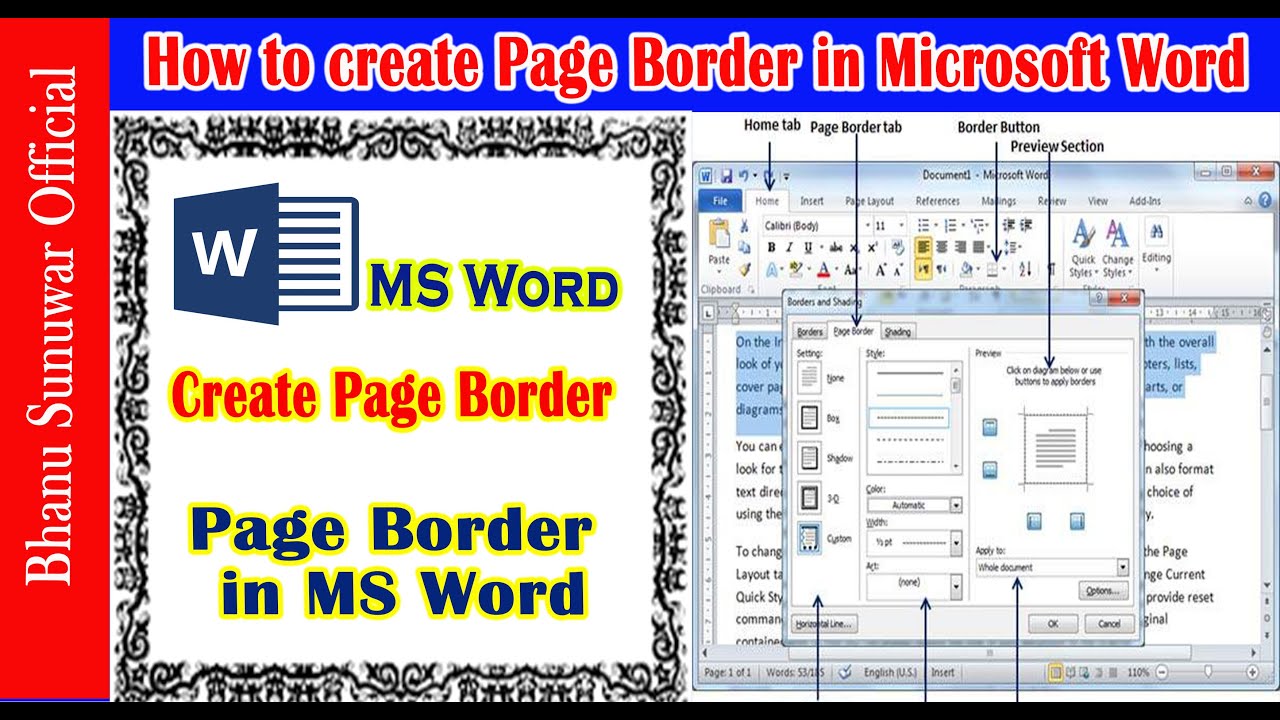1280x720 pixels.
Task: Adjust the zoom slider handle in status bar
Action: pyautogui.click(x=1208, y=673)
